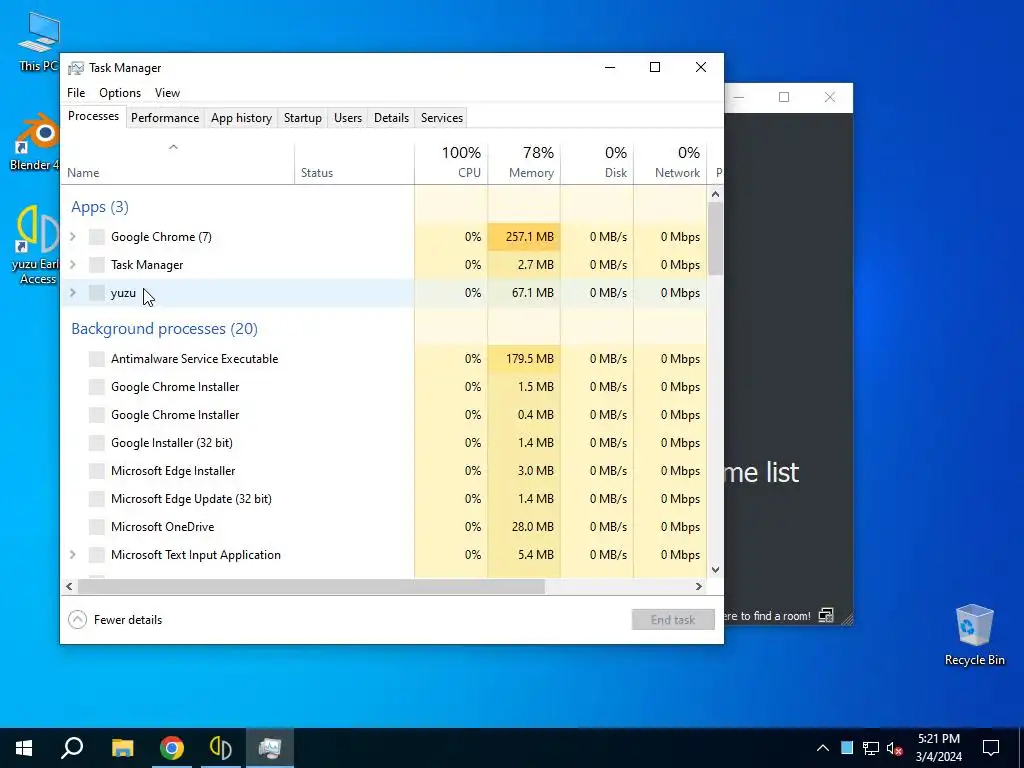Show hidden system tray icons
This screenshot has width=1024, height=768.
point(823,748)
